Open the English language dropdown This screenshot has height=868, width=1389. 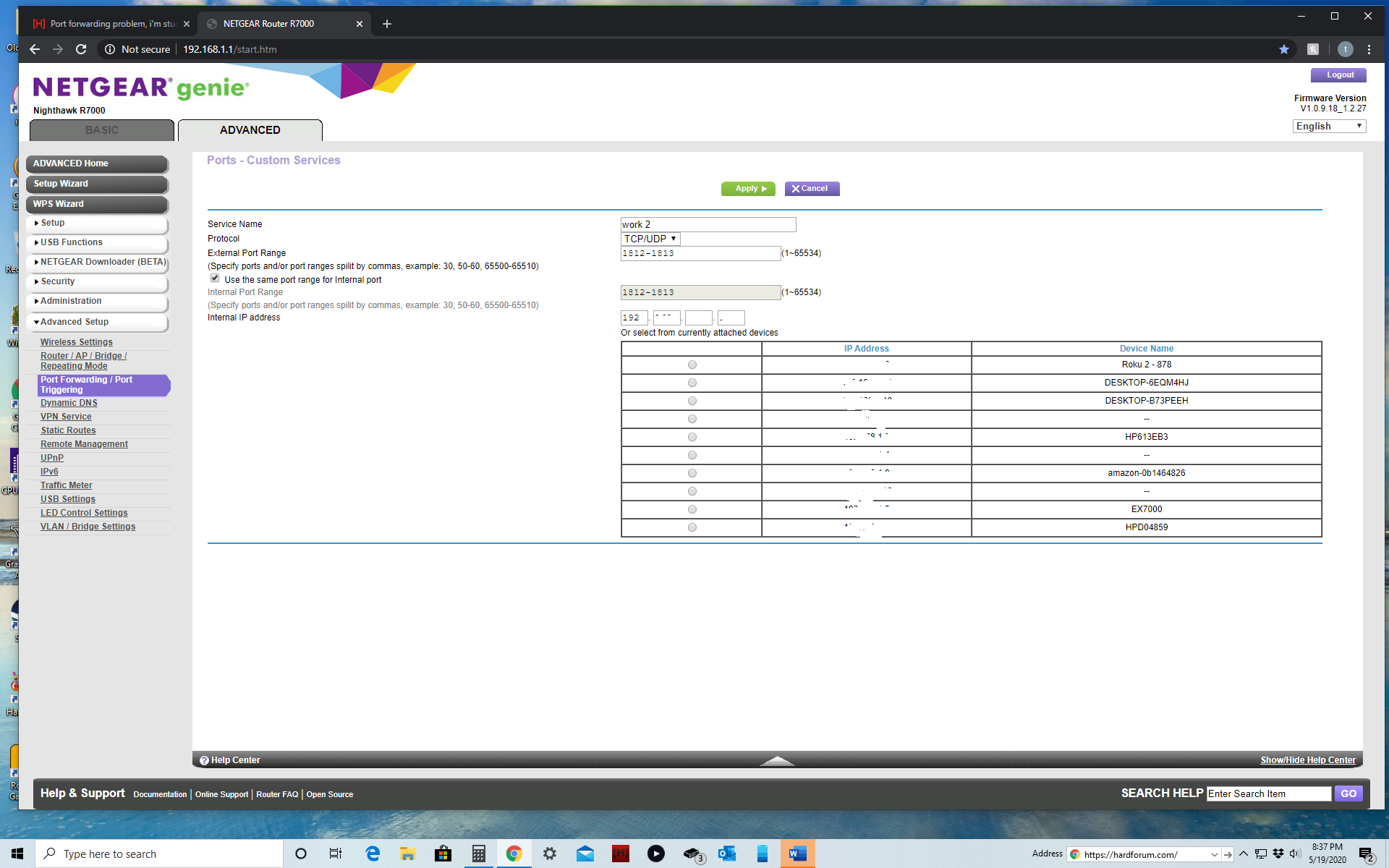tap(1329, 126)
